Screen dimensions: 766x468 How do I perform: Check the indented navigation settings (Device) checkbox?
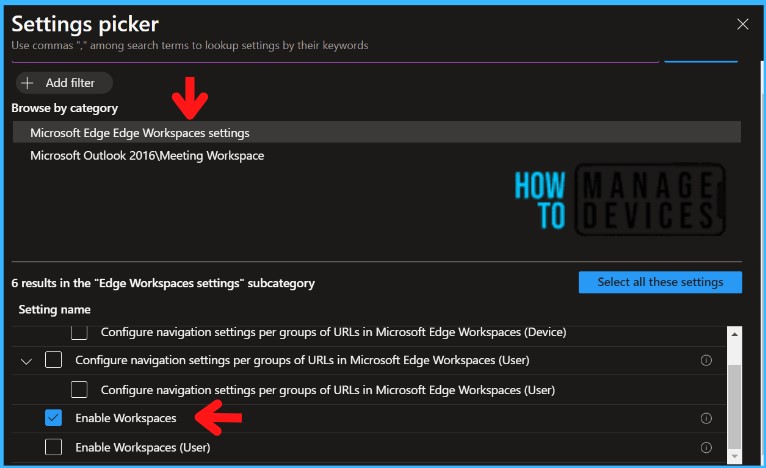tap(79, 333)
